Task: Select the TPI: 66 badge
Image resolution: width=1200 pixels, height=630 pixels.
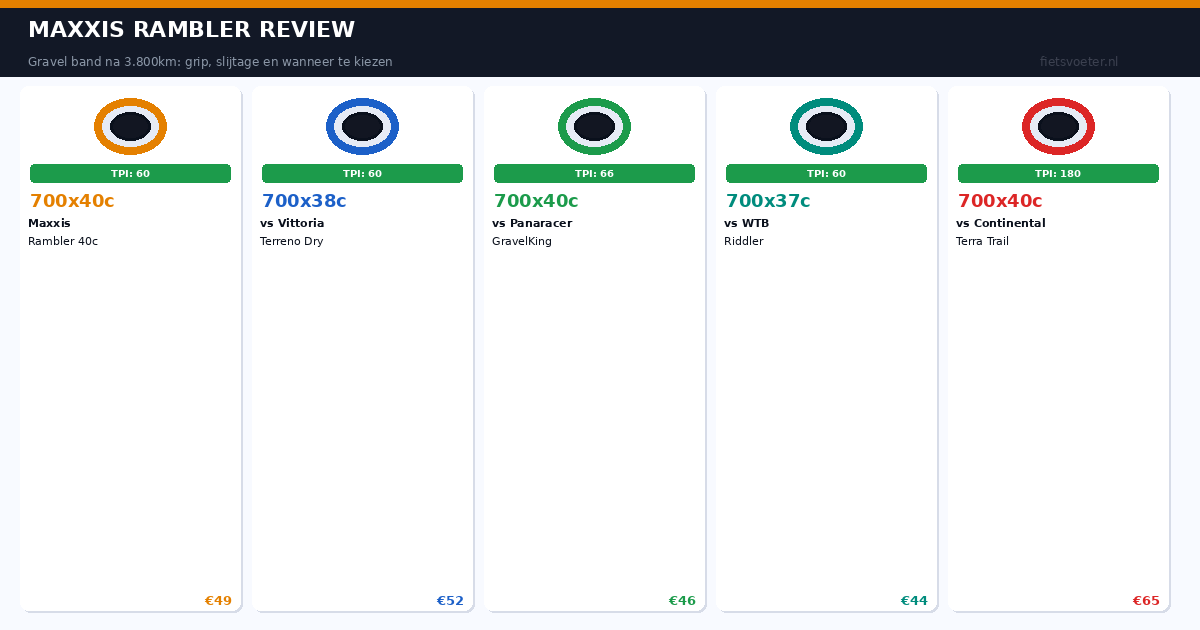Action: click(594, 174)
